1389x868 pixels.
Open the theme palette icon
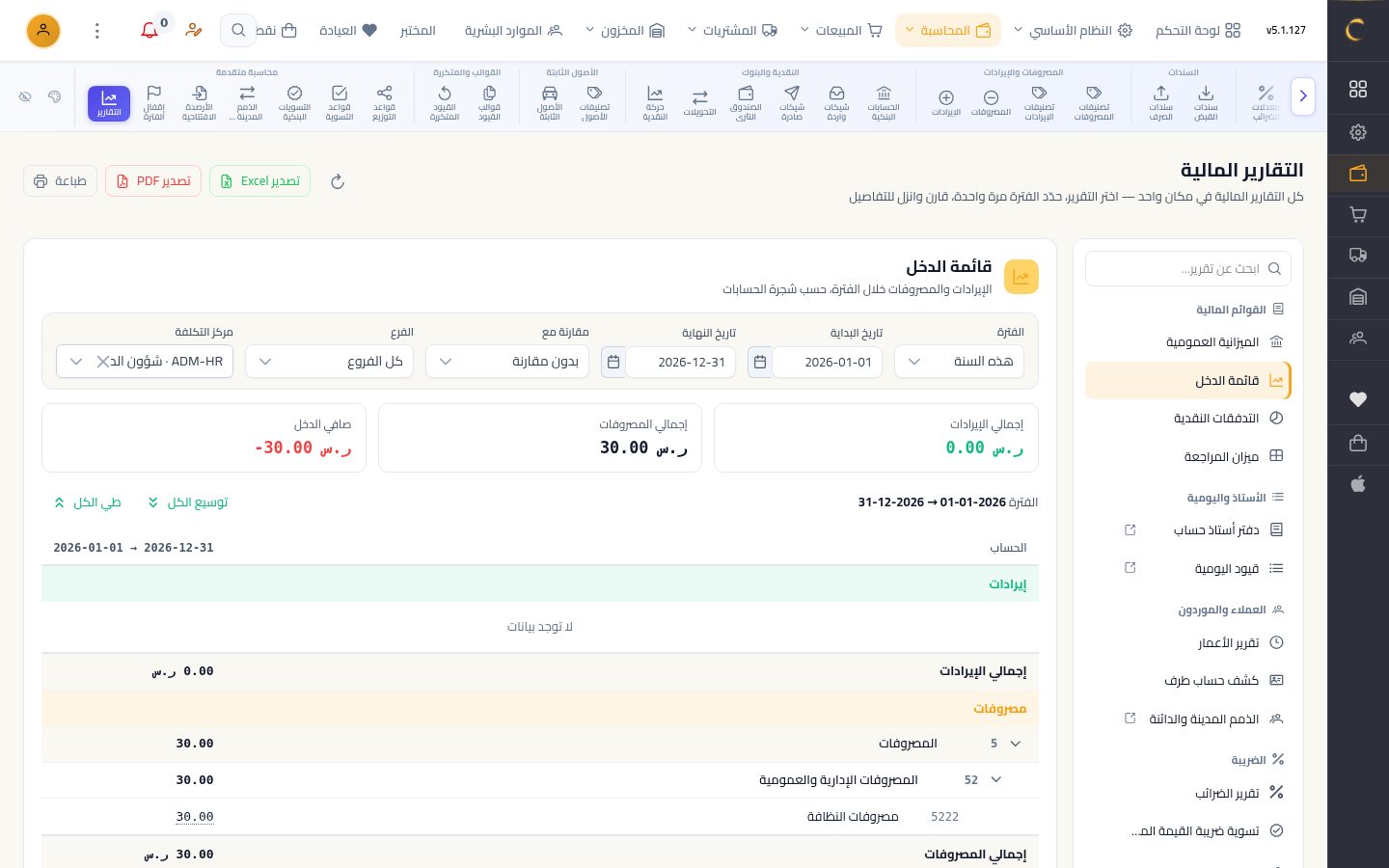pos(54,96)
